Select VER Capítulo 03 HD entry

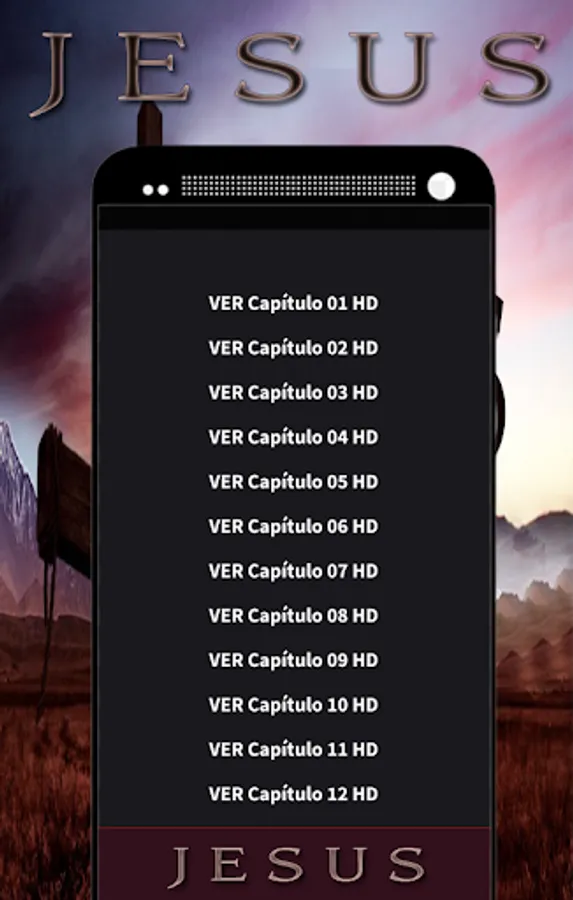point(293,393)
